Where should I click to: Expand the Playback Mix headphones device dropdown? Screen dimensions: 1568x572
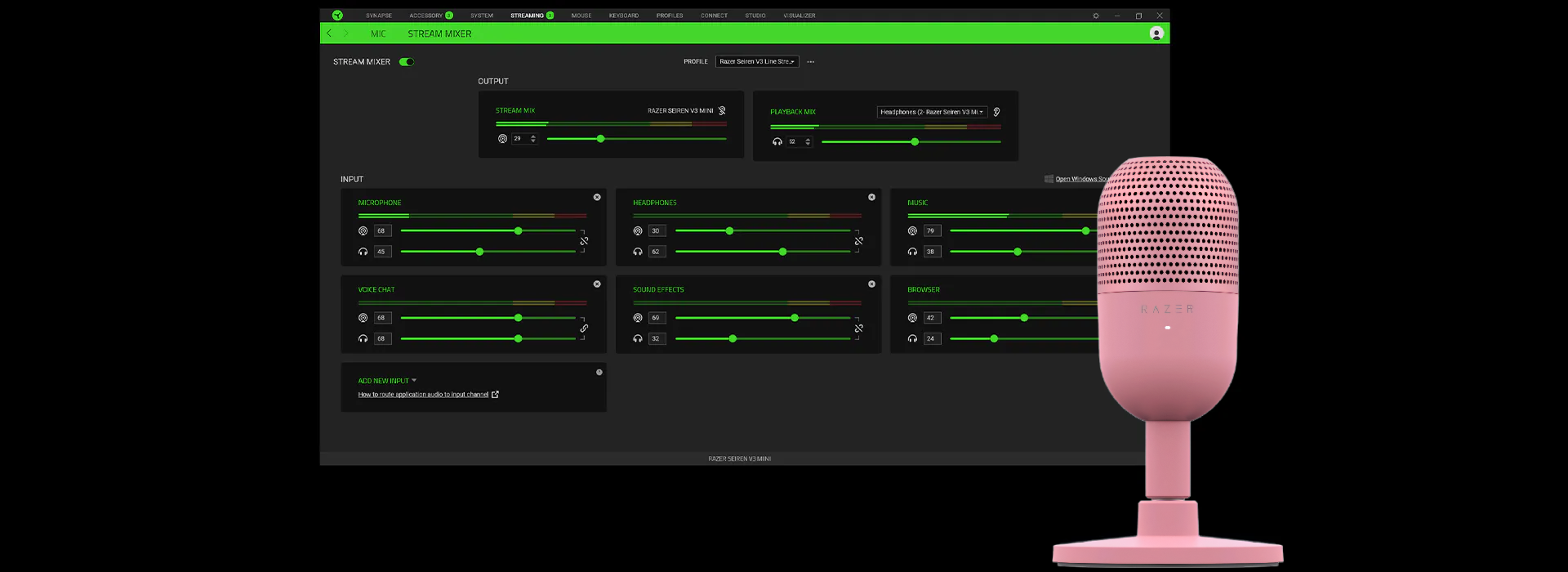click(932, 112)
